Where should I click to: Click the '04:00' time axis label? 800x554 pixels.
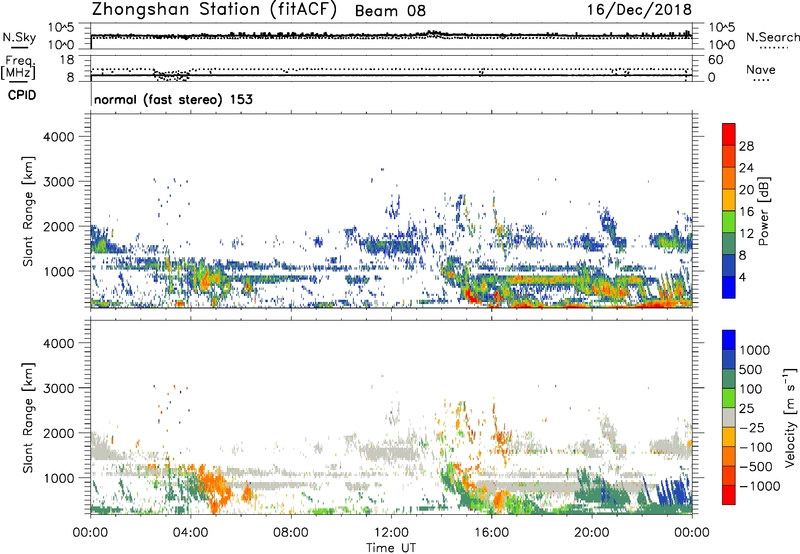click(x=191, y=533)
